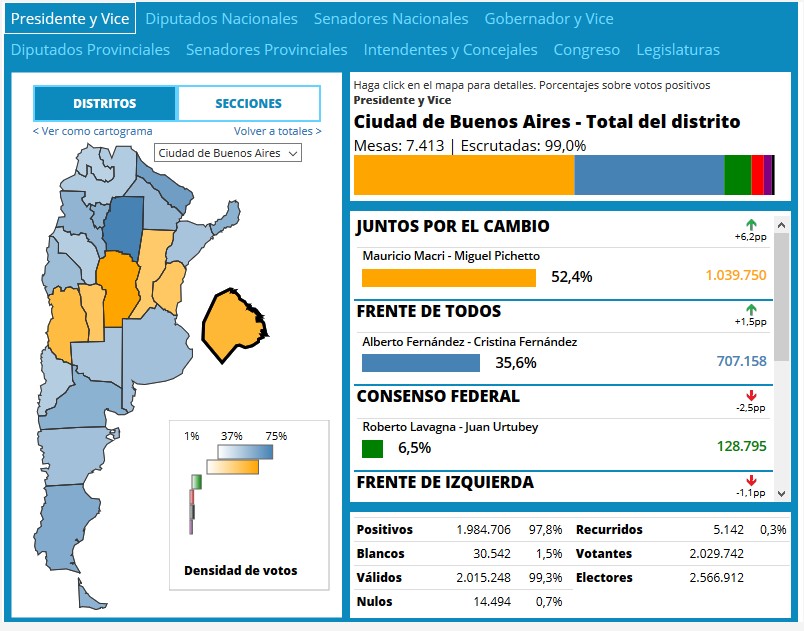804x631 pixels.
Task: Click the 'Ver como cartograma' link
Action: 93,131
